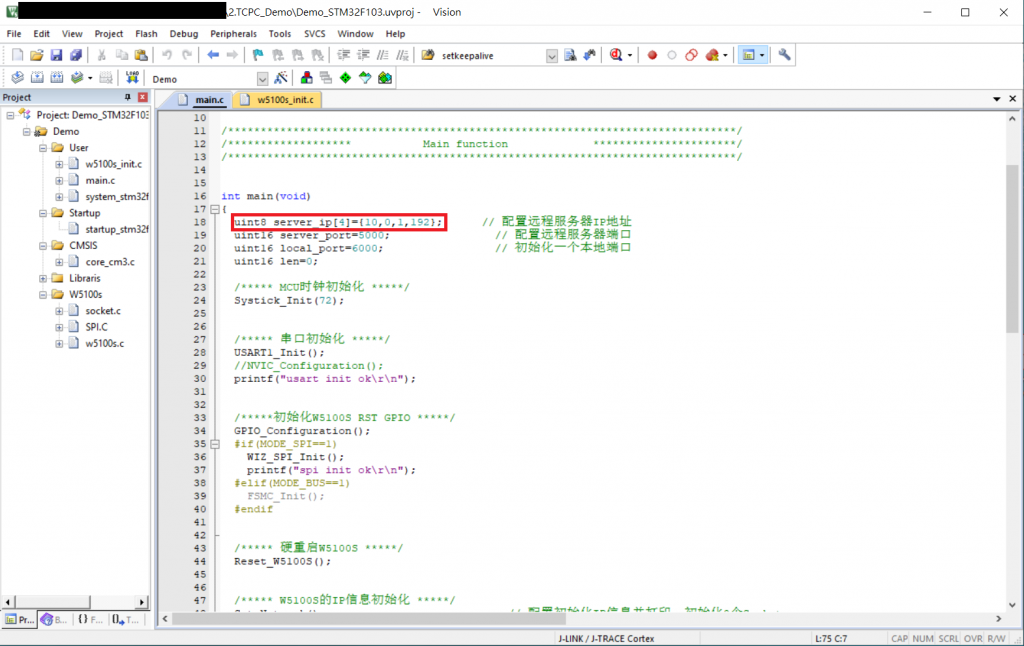Image resolution: width=1024 pixels, height=646 pixels.
Task: Switch to the w5100s_init.c editor tab
Action: click(x=278, y=100)
